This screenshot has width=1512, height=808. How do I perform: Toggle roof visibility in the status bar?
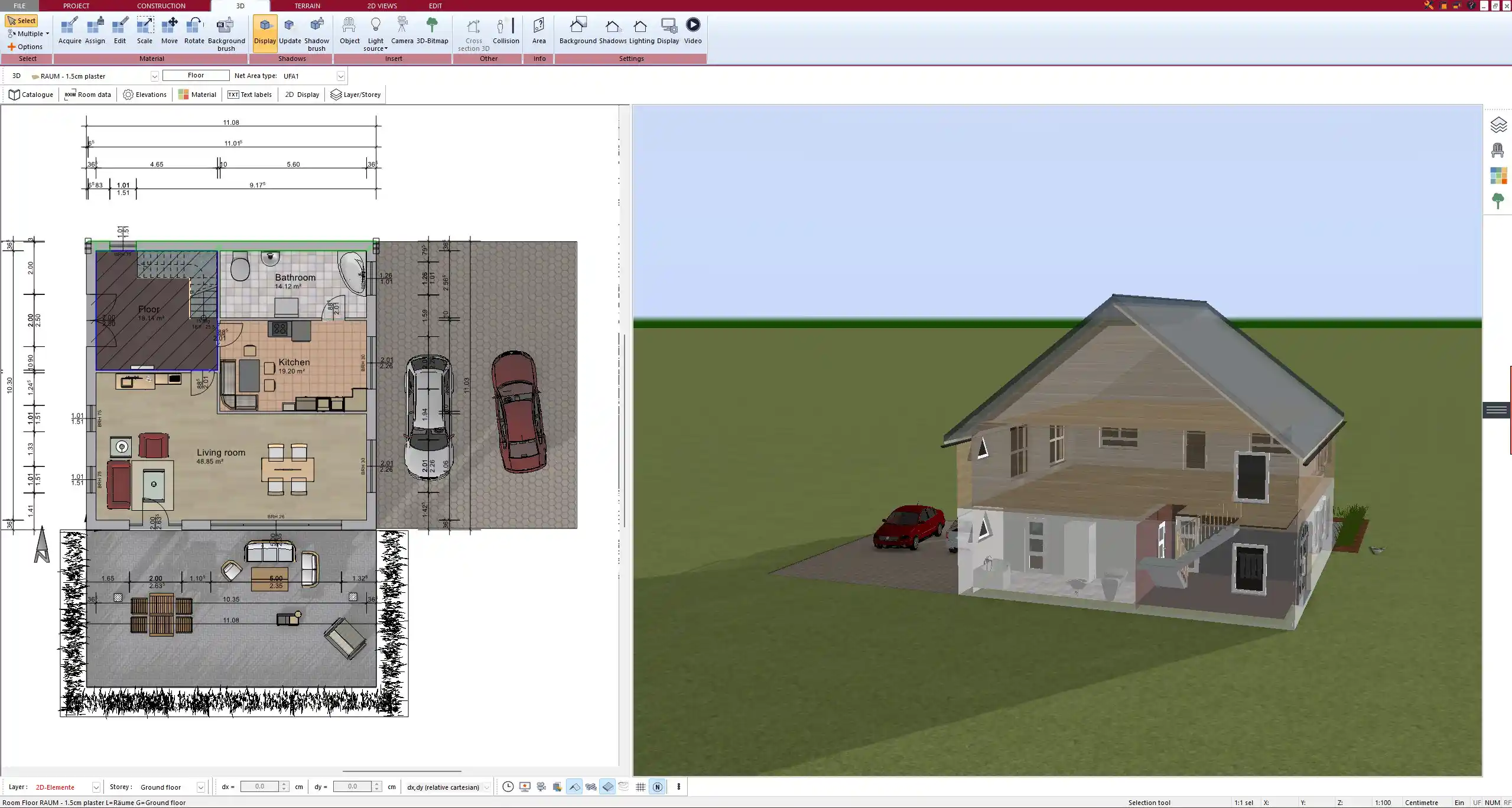click(x=574, y=787)
